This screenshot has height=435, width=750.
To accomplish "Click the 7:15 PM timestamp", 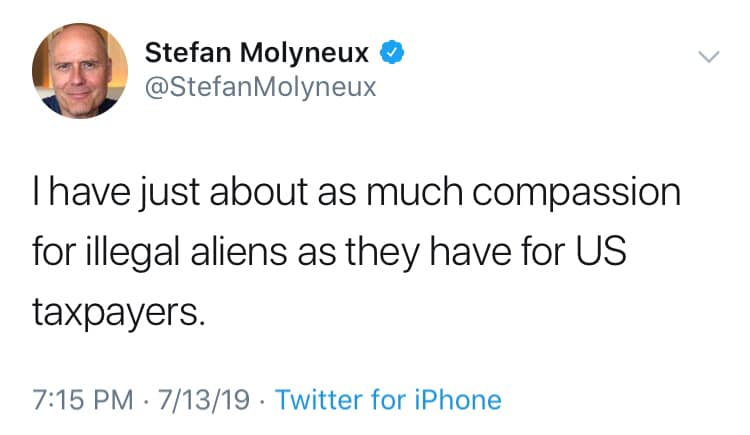I will click(x=82, y=401).
